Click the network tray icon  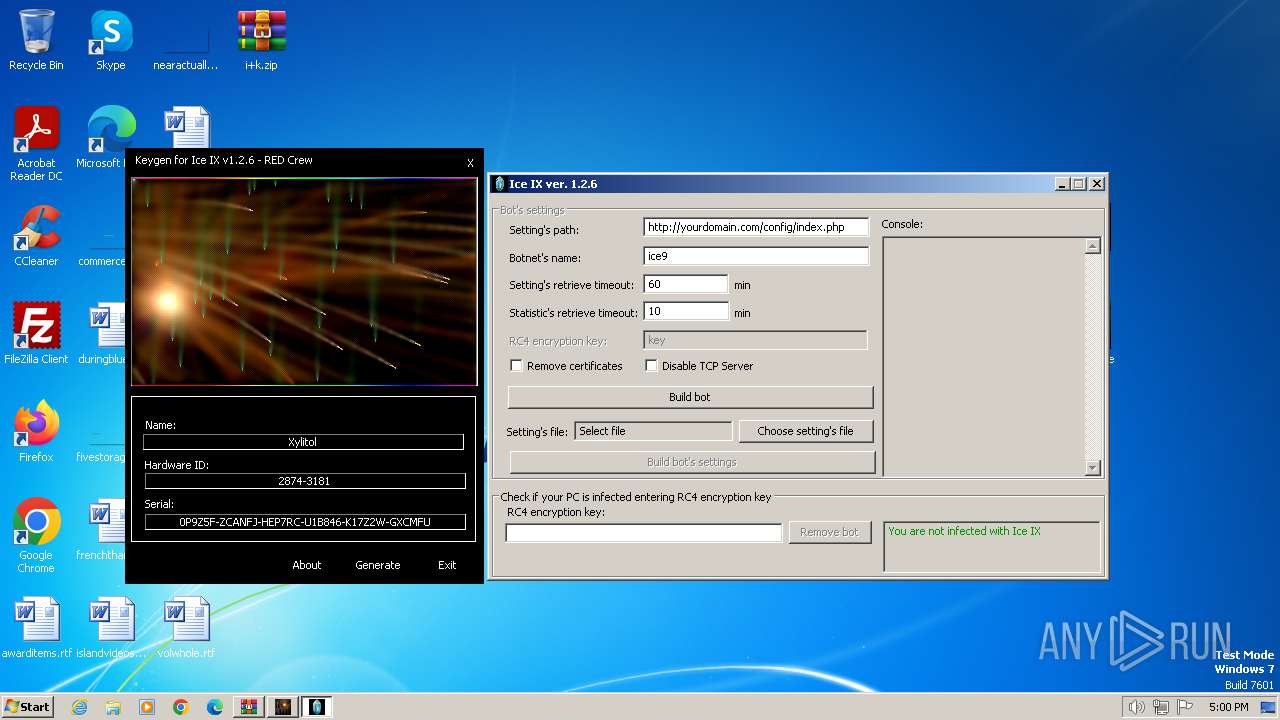[1161, 707]
